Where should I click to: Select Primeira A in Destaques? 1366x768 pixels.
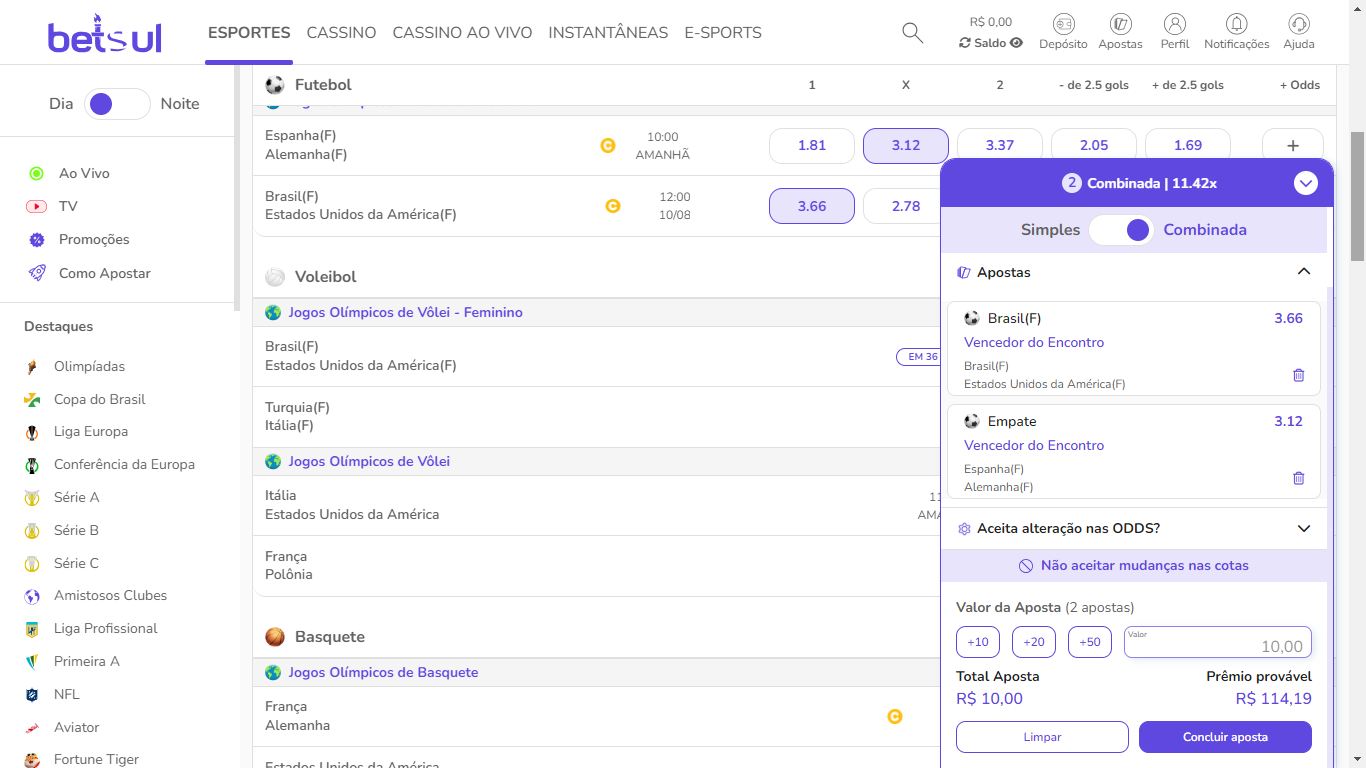[x=86, y=661]
